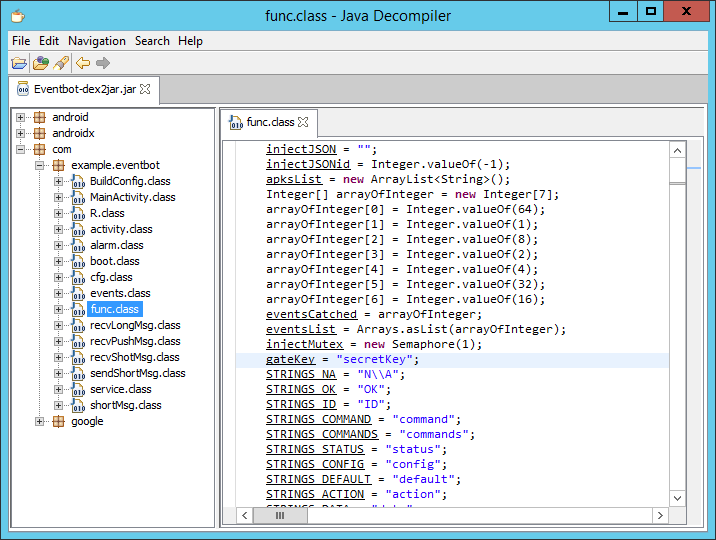
Task: Open the Search menu
Action: 152,41
